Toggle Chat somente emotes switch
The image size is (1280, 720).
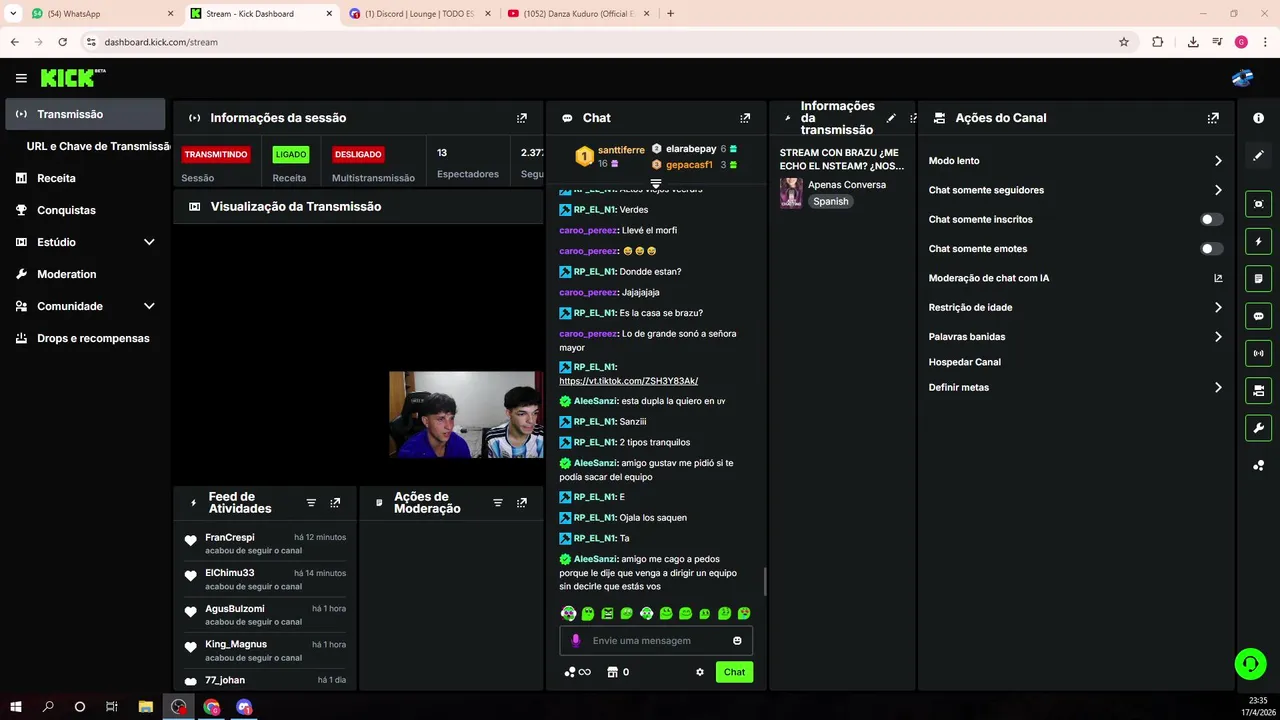pos(1211,249)
